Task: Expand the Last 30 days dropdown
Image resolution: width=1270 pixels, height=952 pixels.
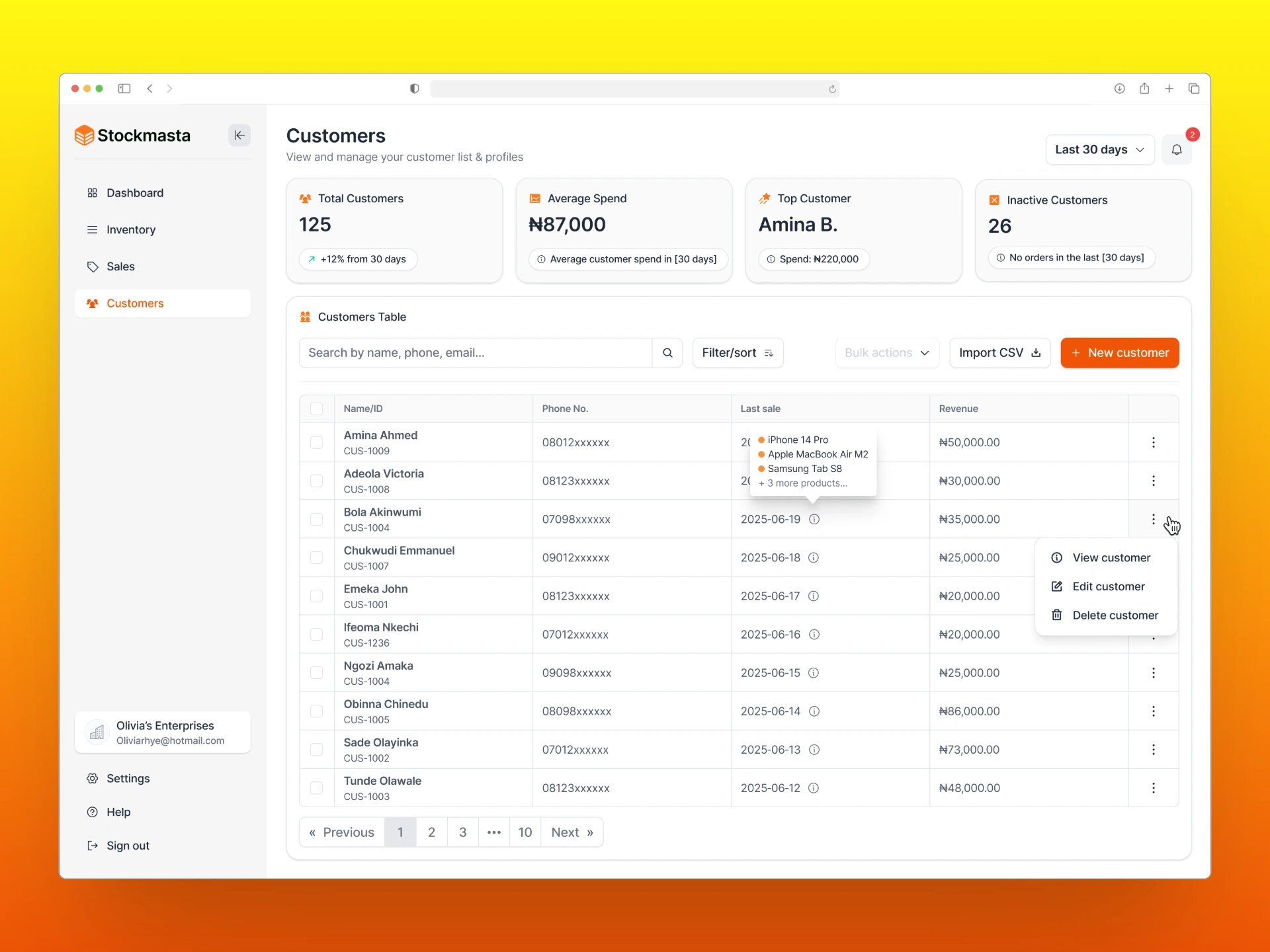Action: 1099,149
